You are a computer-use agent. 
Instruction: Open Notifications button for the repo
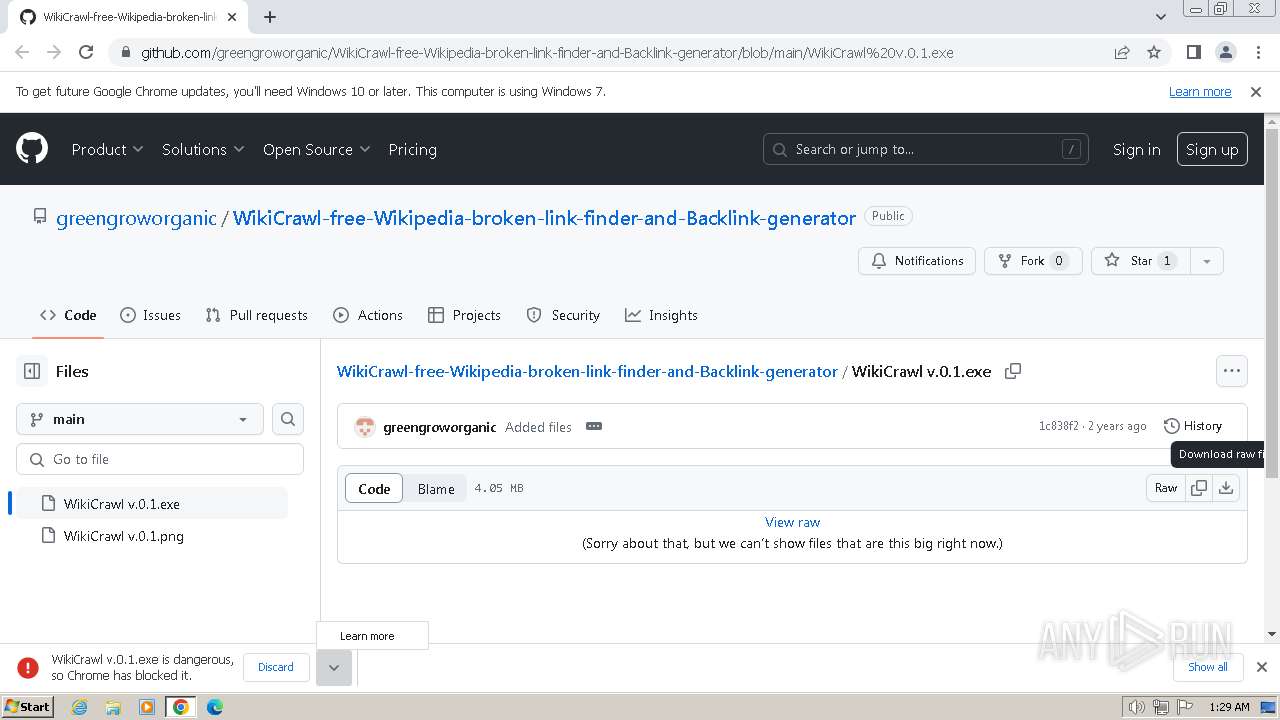tap(917, 261)
